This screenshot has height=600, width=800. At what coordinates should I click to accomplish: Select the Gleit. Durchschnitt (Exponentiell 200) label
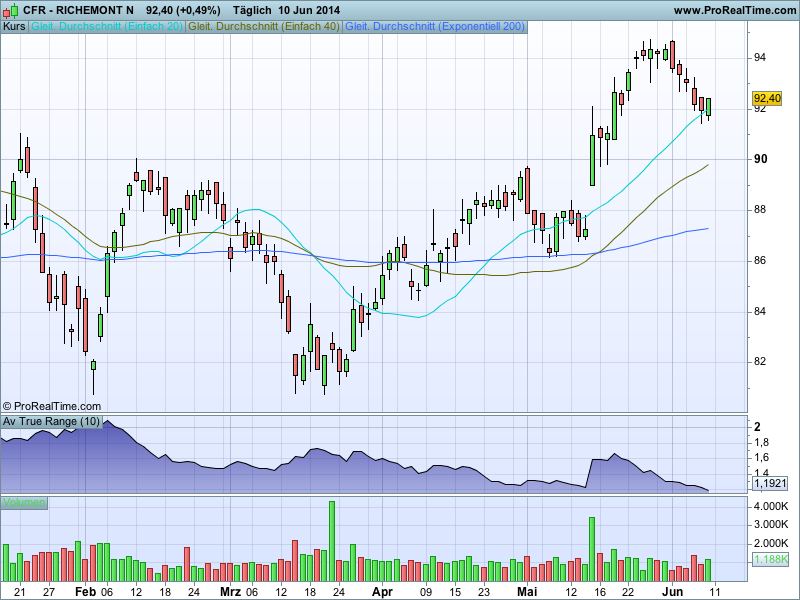[x=435, y=27]
